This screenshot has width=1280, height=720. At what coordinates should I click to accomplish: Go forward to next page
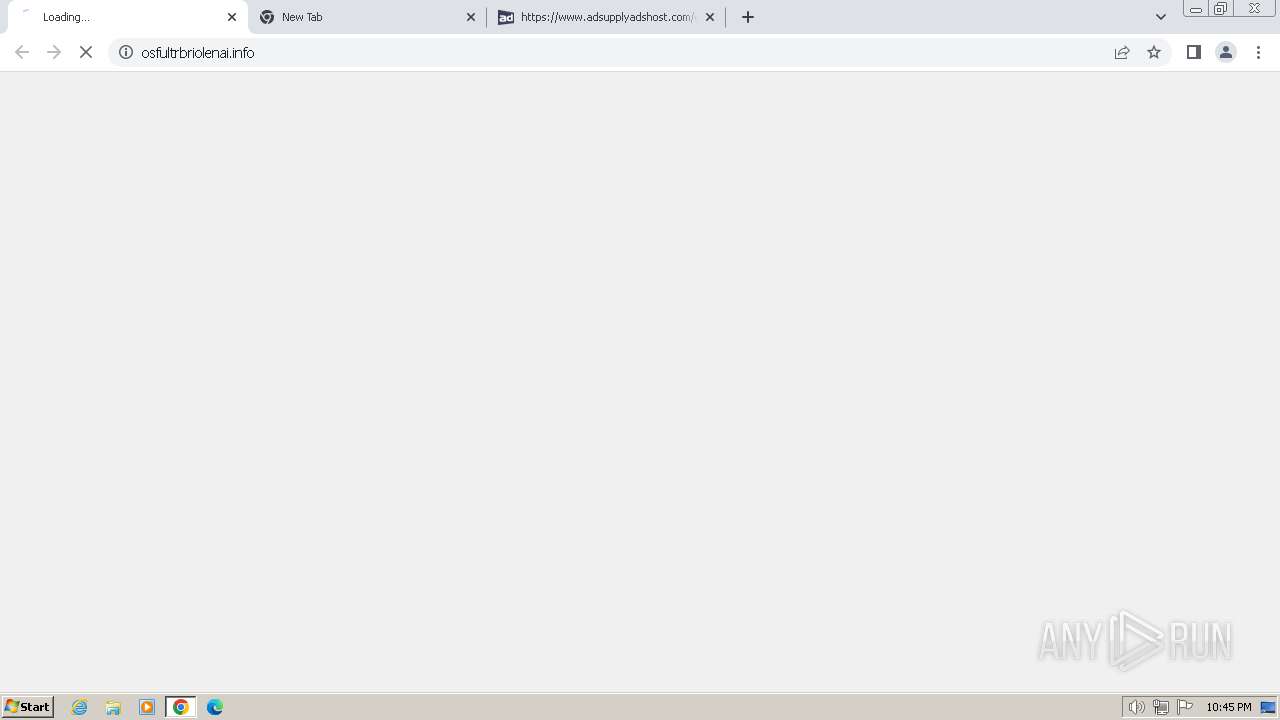pyautogui.click(x=54, y=52)
